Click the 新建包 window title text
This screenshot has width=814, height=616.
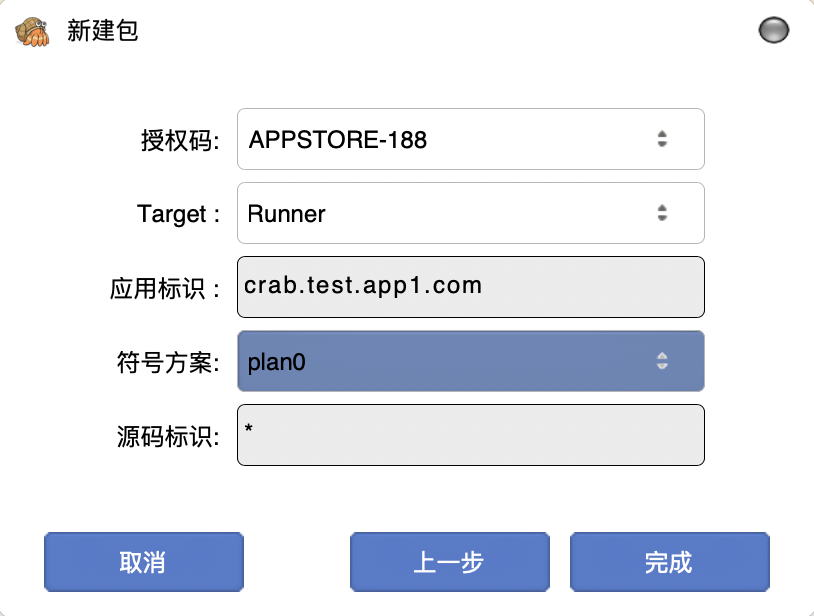102,31
